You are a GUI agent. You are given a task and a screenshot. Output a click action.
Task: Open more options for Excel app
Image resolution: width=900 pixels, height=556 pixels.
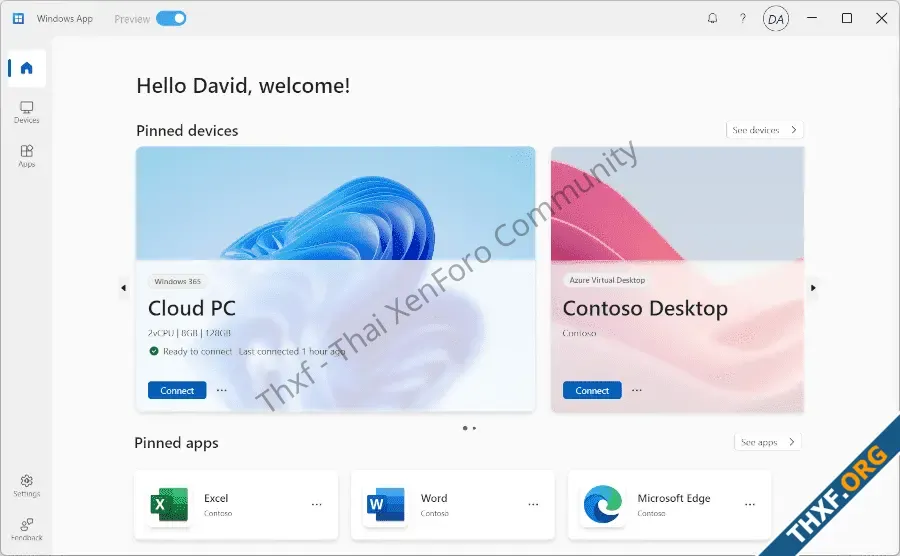point(316,504)
